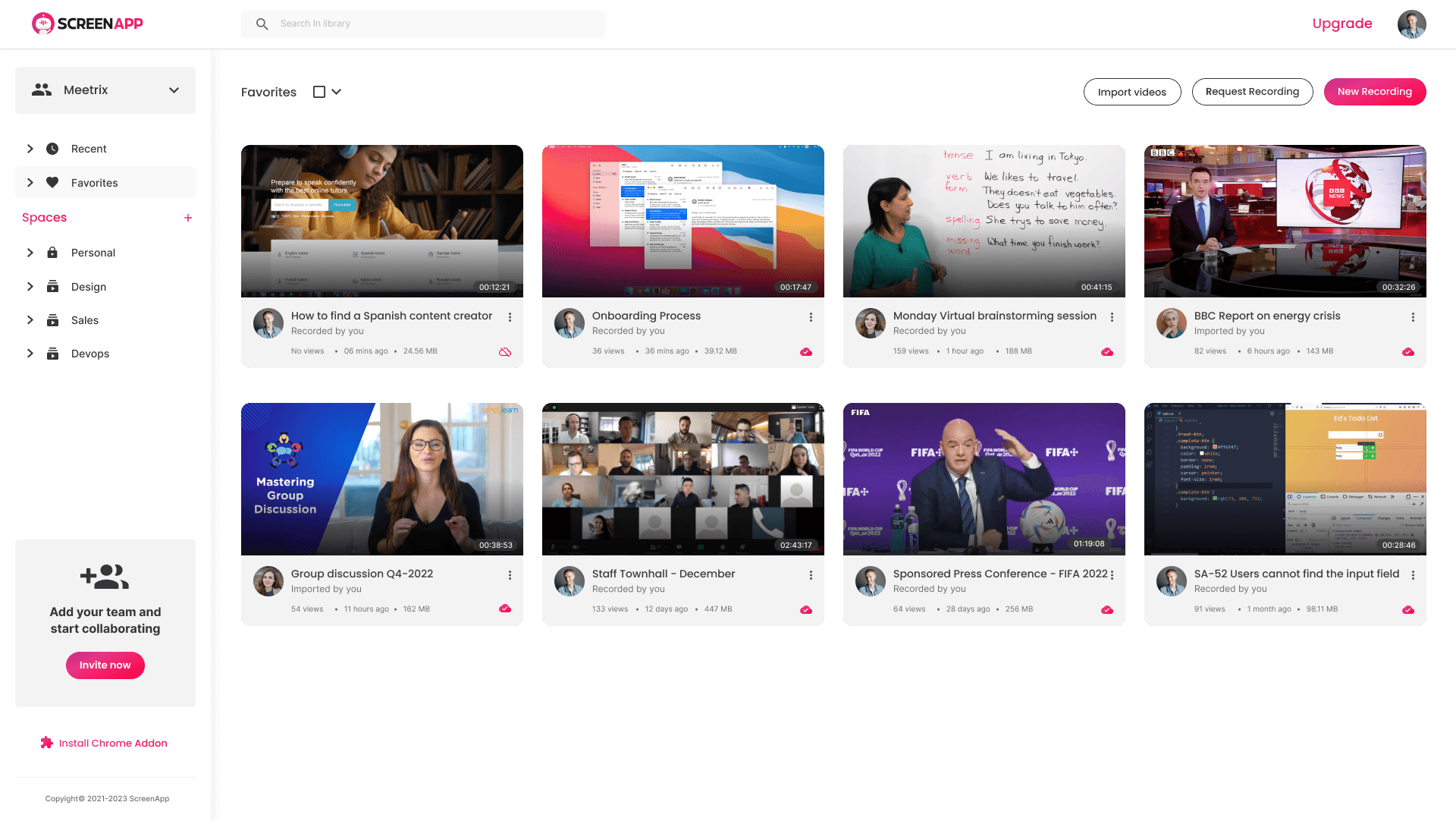Click the search magnifier icon
Image resolution: width=1456 pixels, height=821 pixels.
click(262, 24)
